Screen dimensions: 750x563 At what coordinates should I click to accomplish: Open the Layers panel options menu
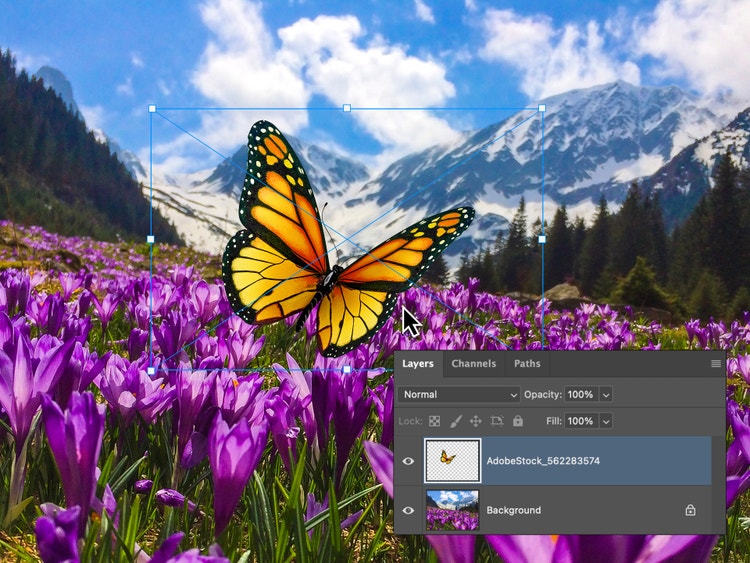(x=716, y=364)
